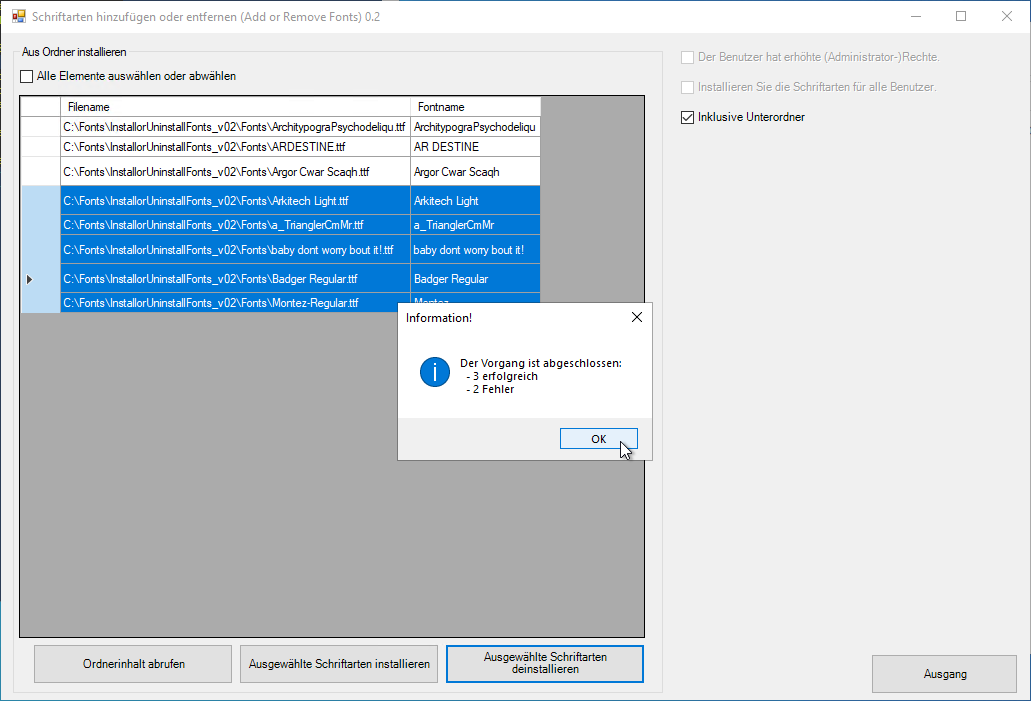1031x701 pixels.
Task: Maximize the Add or Remove Fonts window
Action: [x=961, y=17]
